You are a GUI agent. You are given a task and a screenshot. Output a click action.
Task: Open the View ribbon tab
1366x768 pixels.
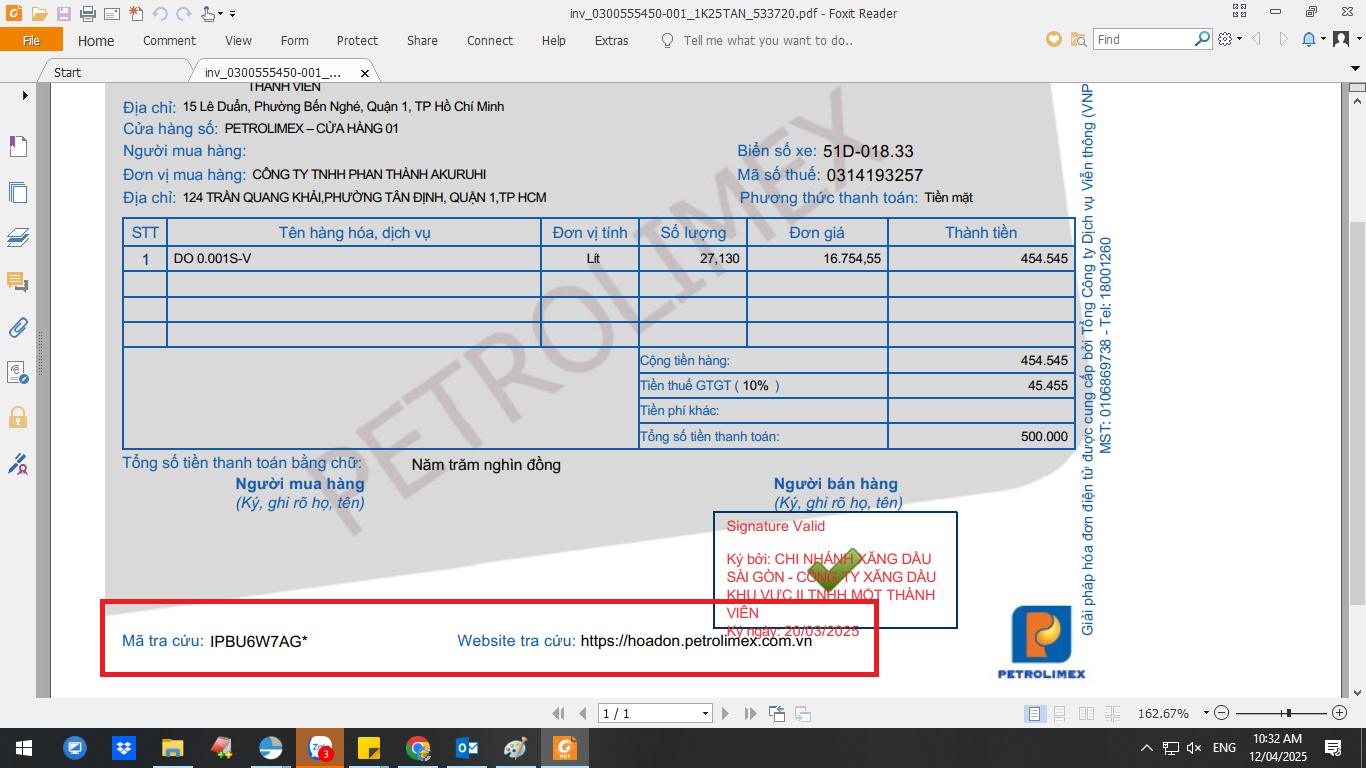coord(238,41)
